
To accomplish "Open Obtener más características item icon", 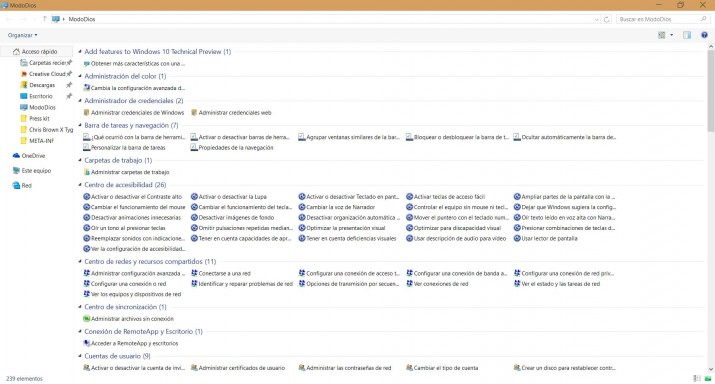I will click(87, 64).
